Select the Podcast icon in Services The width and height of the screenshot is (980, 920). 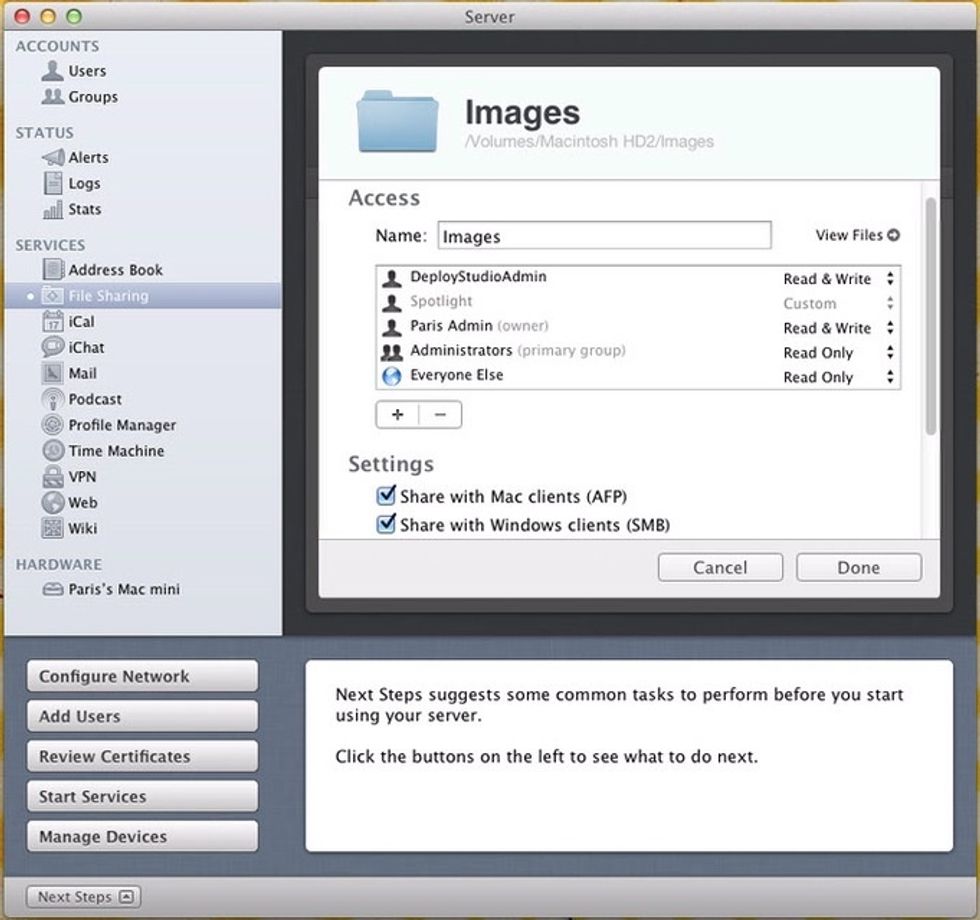pos(53,399)
